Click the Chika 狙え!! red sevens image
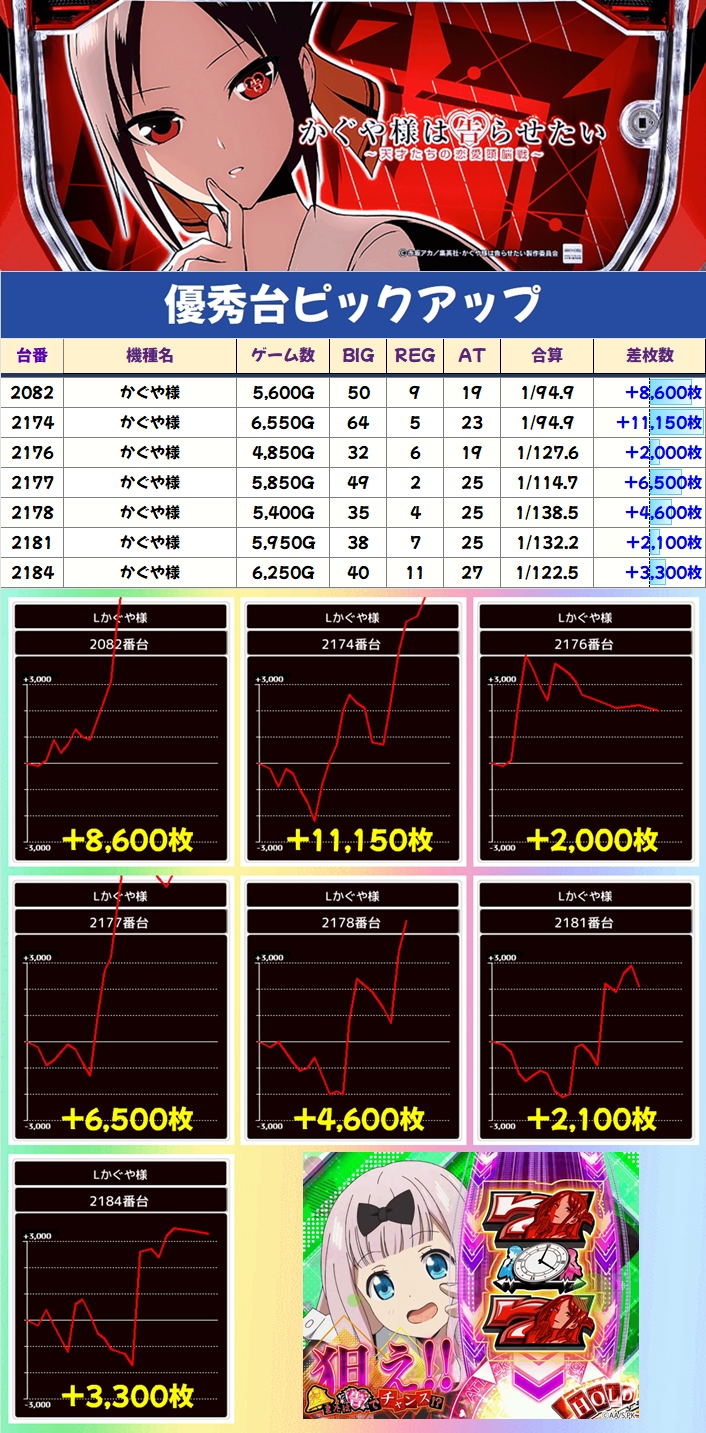The width and height of the screenshot is (706, 1433). pyautogui.click(x=471, y=1285)
